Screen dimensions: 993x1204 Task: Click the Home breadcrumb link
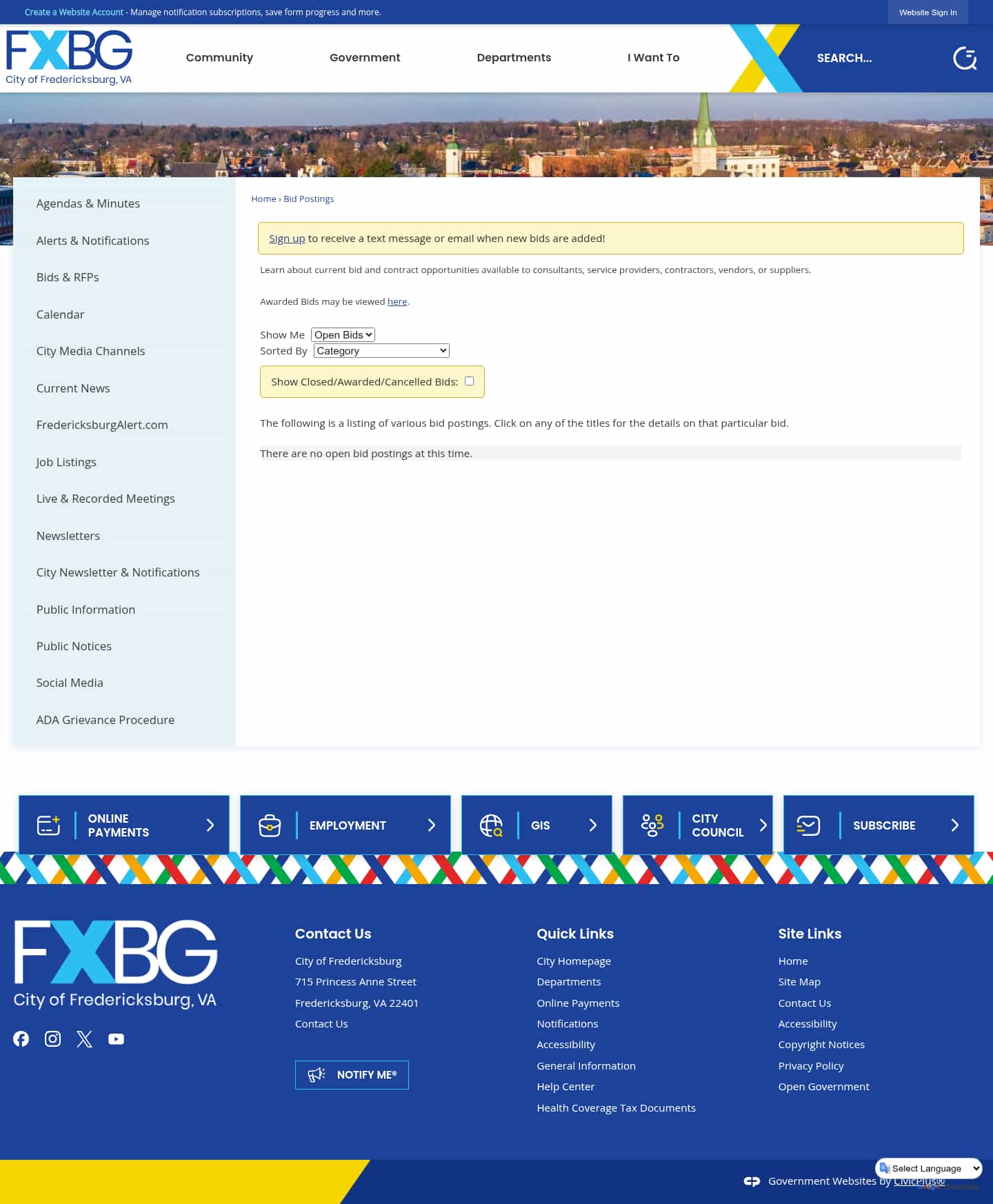(263, 199)
